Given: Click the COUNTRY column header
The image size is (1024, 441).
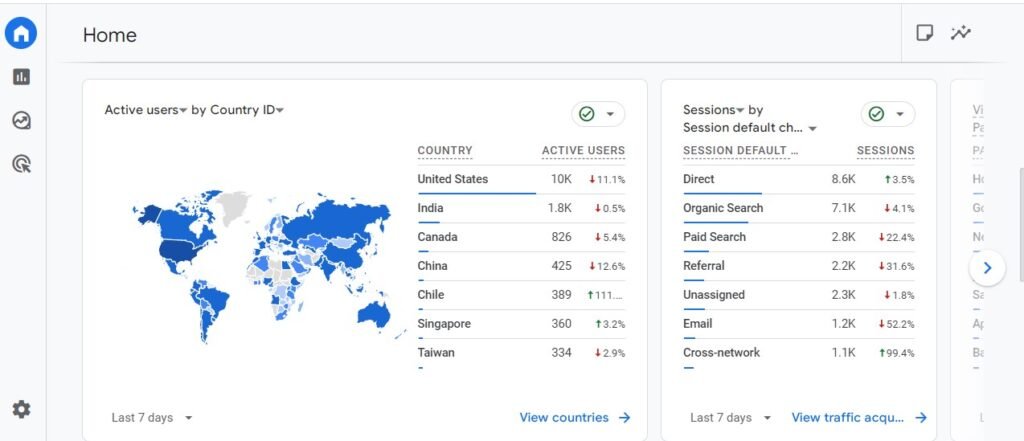Looking at the screenshot, I should click(x=445, y=150).
